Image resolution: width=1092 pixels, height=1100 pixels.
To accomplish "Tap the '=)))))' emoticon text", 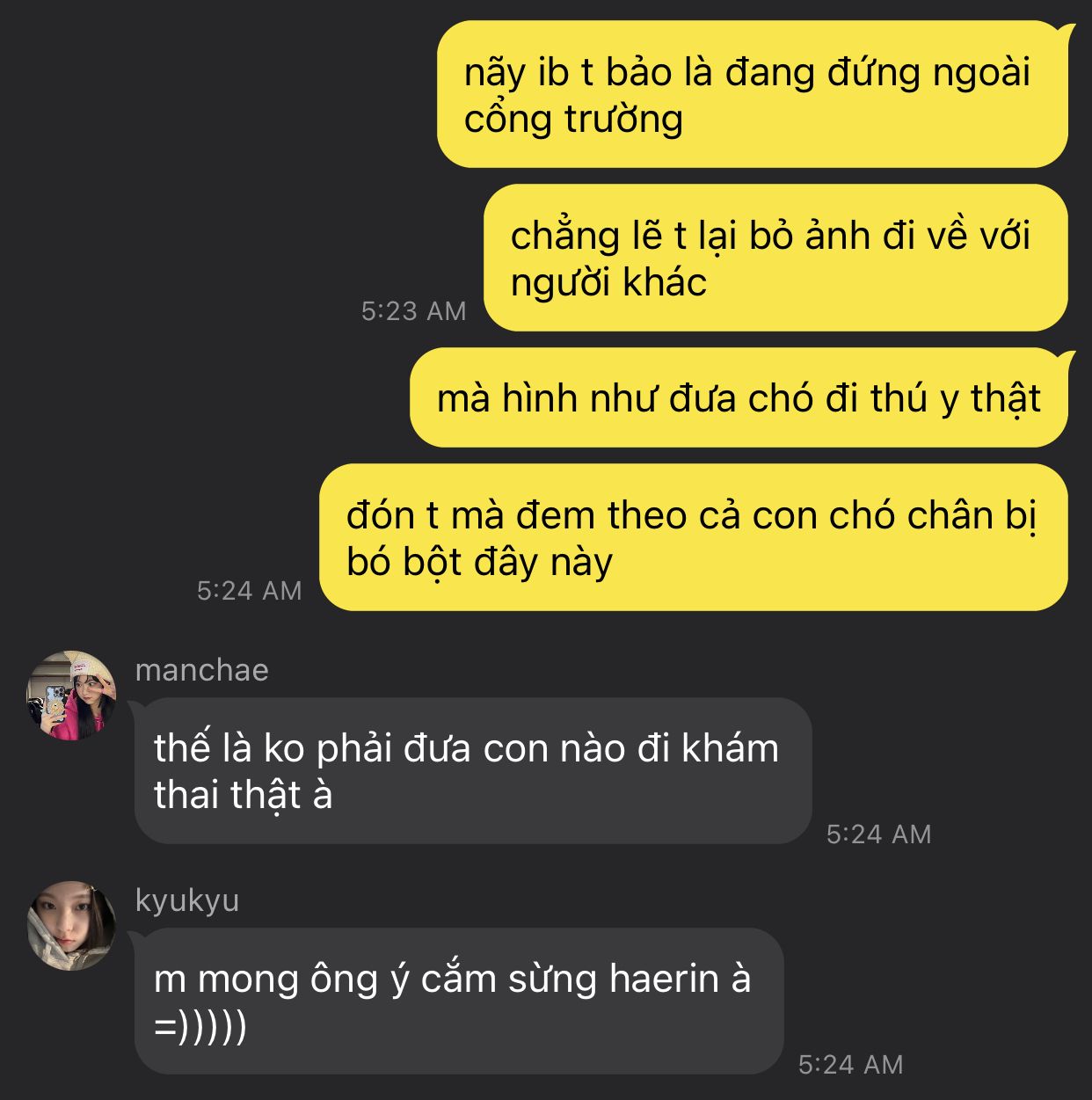I will pos(200,1026).
